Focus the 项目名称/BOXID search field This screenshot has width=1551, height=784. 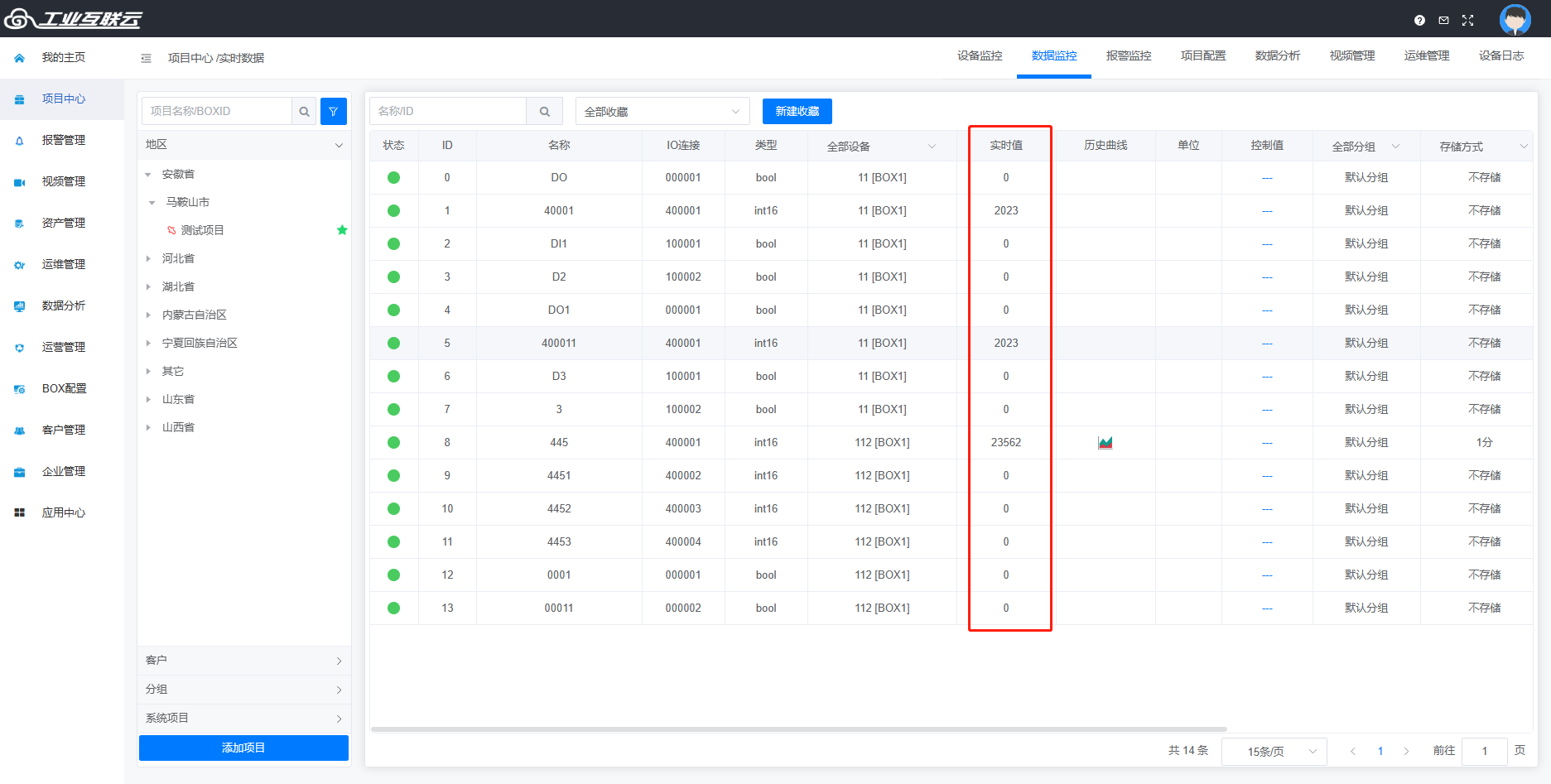pos(217,111)
